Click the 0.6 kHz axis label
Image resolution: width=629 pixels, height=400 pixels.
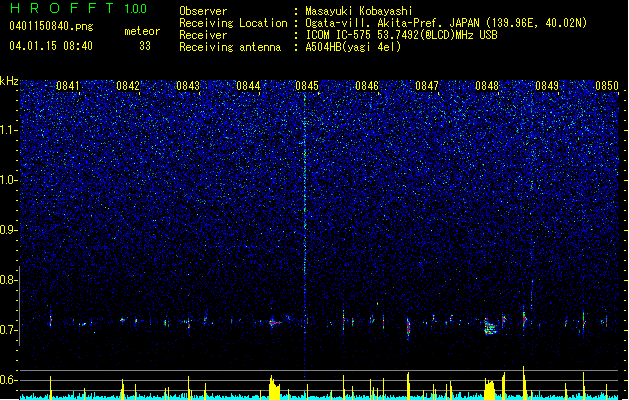coord(9,380)
